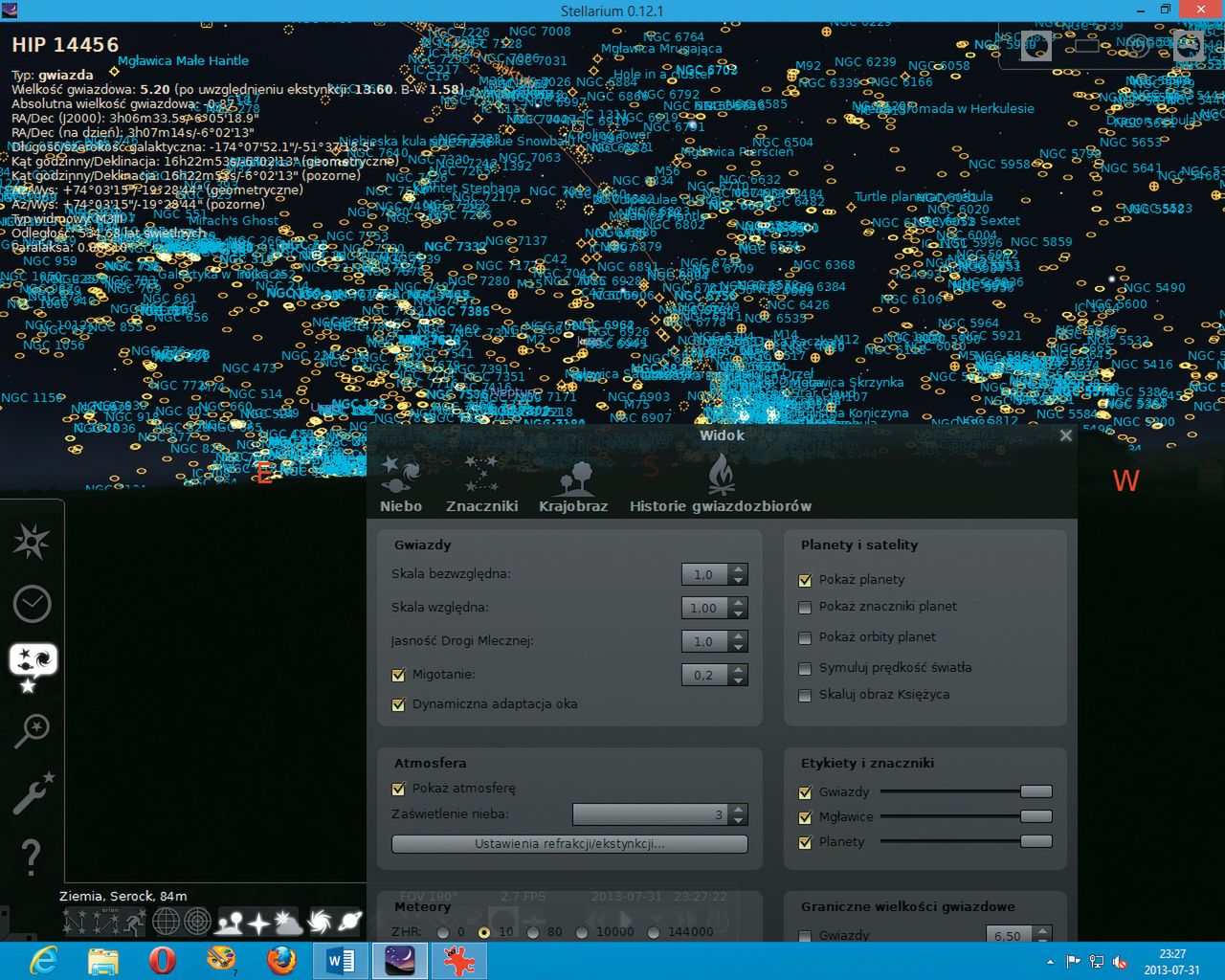
Task: Toggle constellation art running figure icon
Action: tap(133, 922)
